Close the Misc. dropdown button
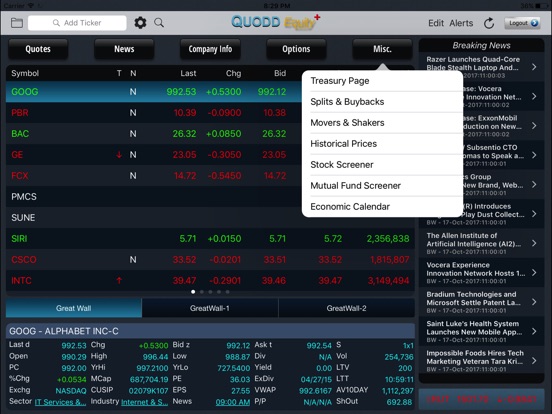 point(382,49)
